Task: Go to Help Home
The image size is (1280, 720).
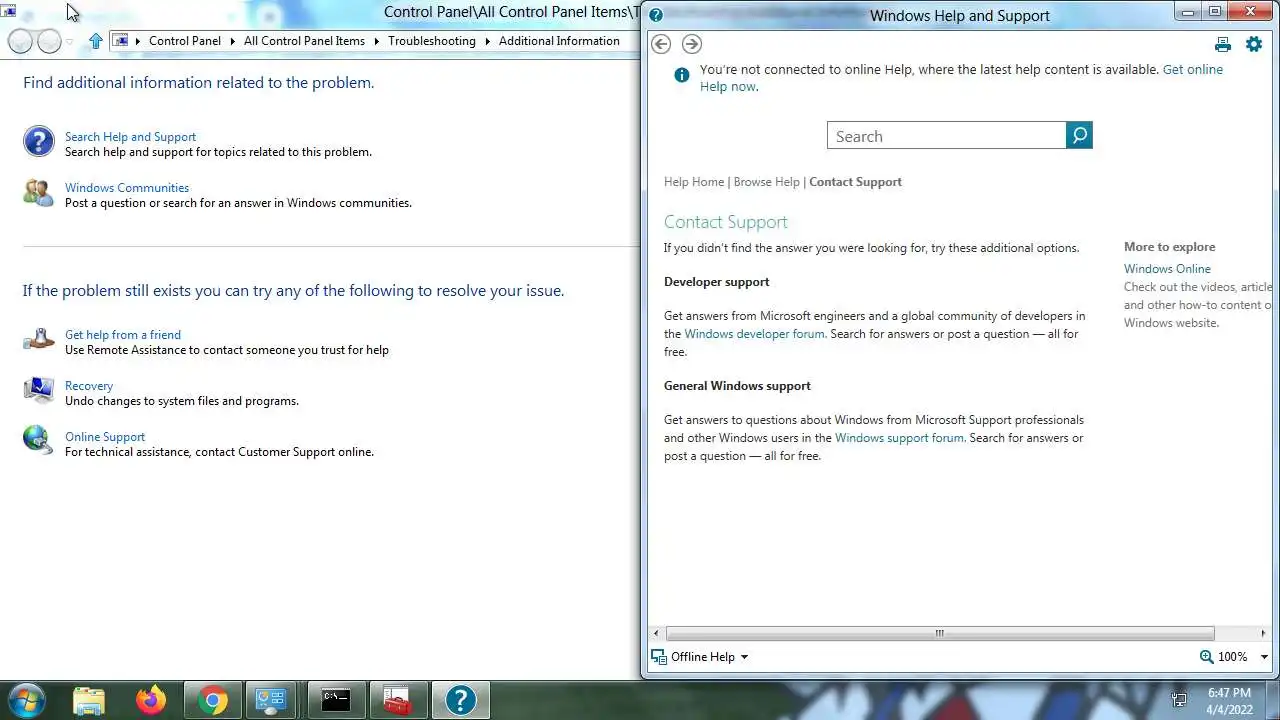Action: point(694,182)
